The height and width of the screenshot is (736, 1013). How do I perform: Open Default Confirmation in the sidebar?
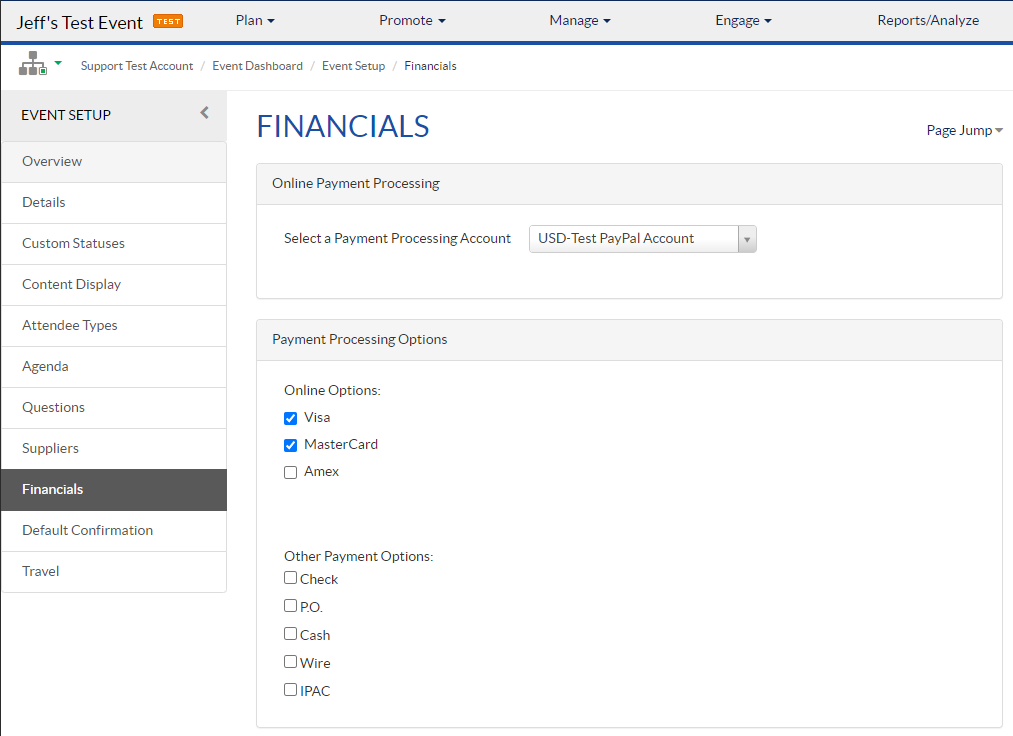click(x=114, y=531)
